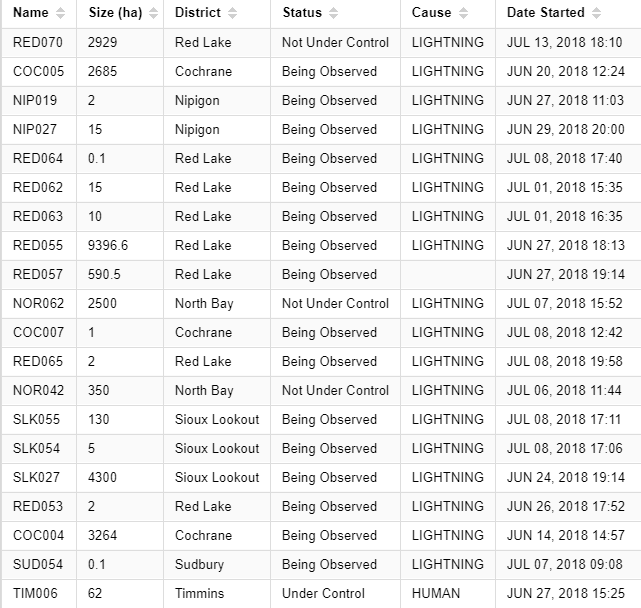The height and width of the screenshot is (608, 641).
Task: Click the JUN 14, 2018 14:57 date cell
Action: (565, 536)
